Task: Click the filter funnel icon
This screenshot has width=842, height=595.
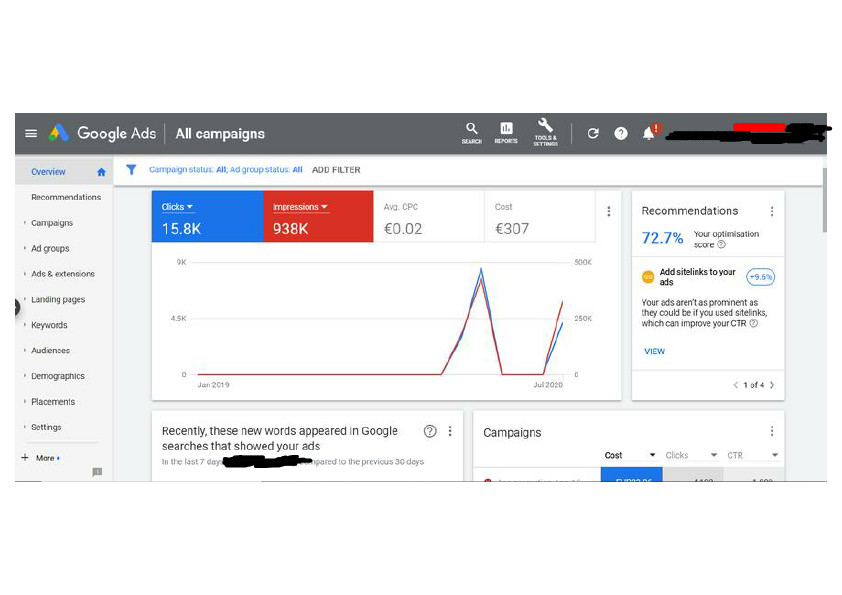Action: click(131, 170)
